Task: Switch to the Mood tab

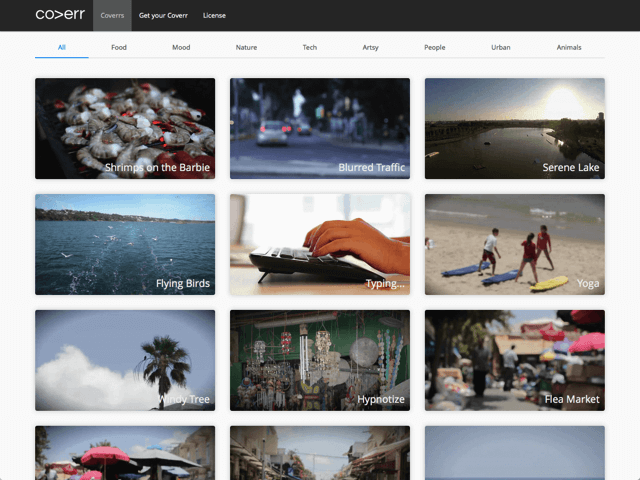Action: [181, 47]
